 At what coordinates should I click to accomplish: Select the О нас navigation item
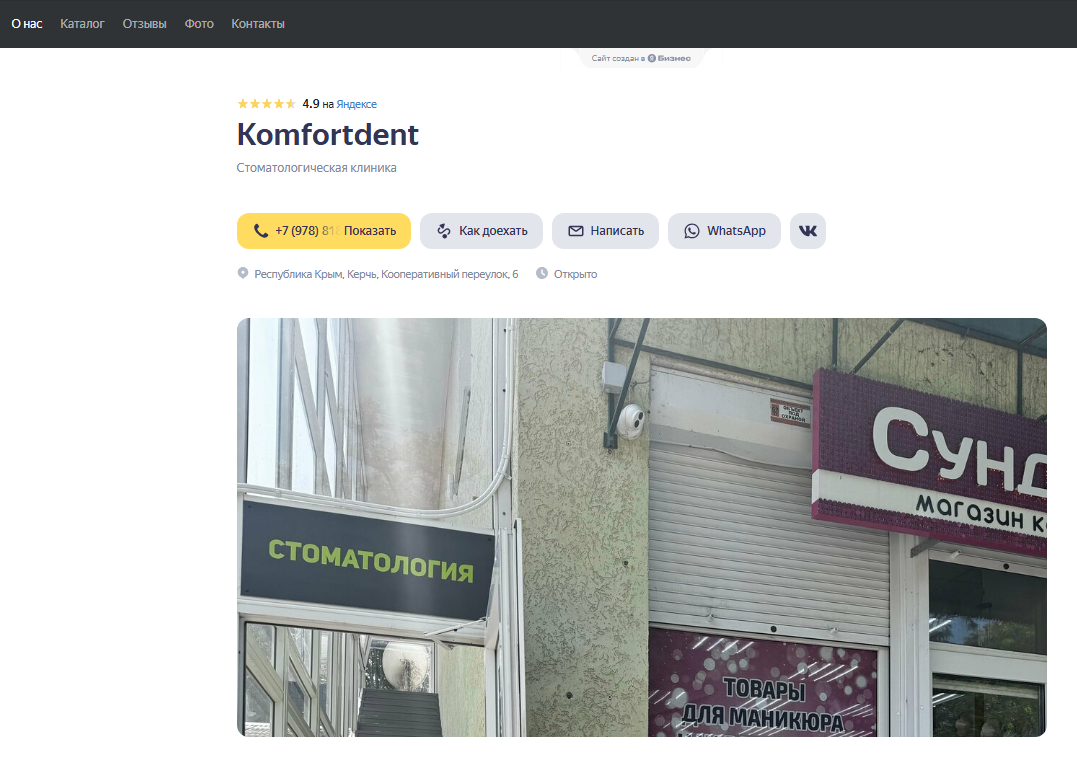[x=27, y=23]
